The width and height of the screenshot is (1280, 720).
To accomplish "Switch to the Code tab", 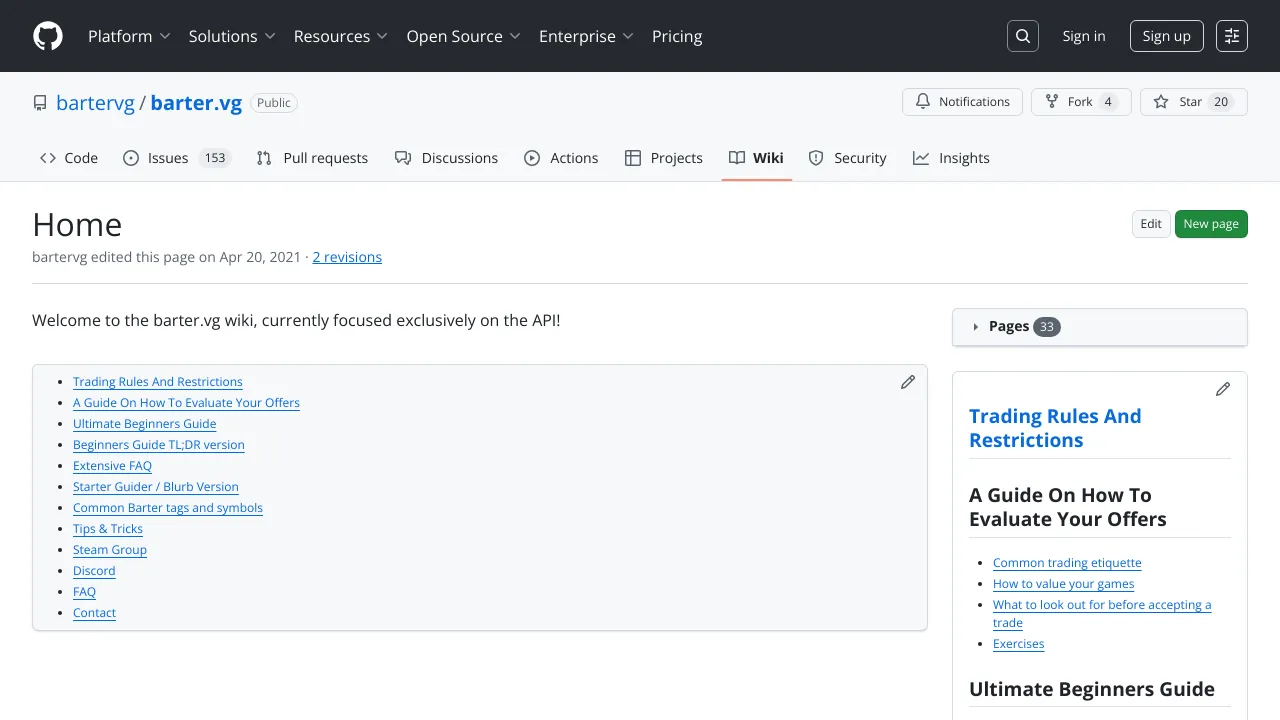I will coord(69,158).
